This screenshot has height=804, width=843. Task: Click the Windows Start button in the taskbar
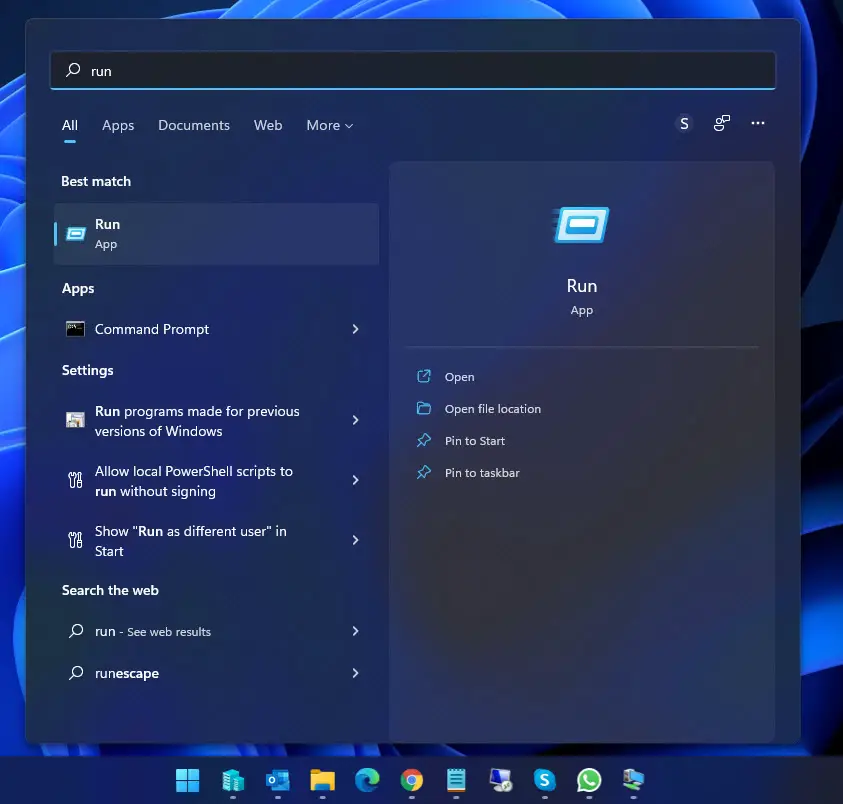click(x=187, y=780)
